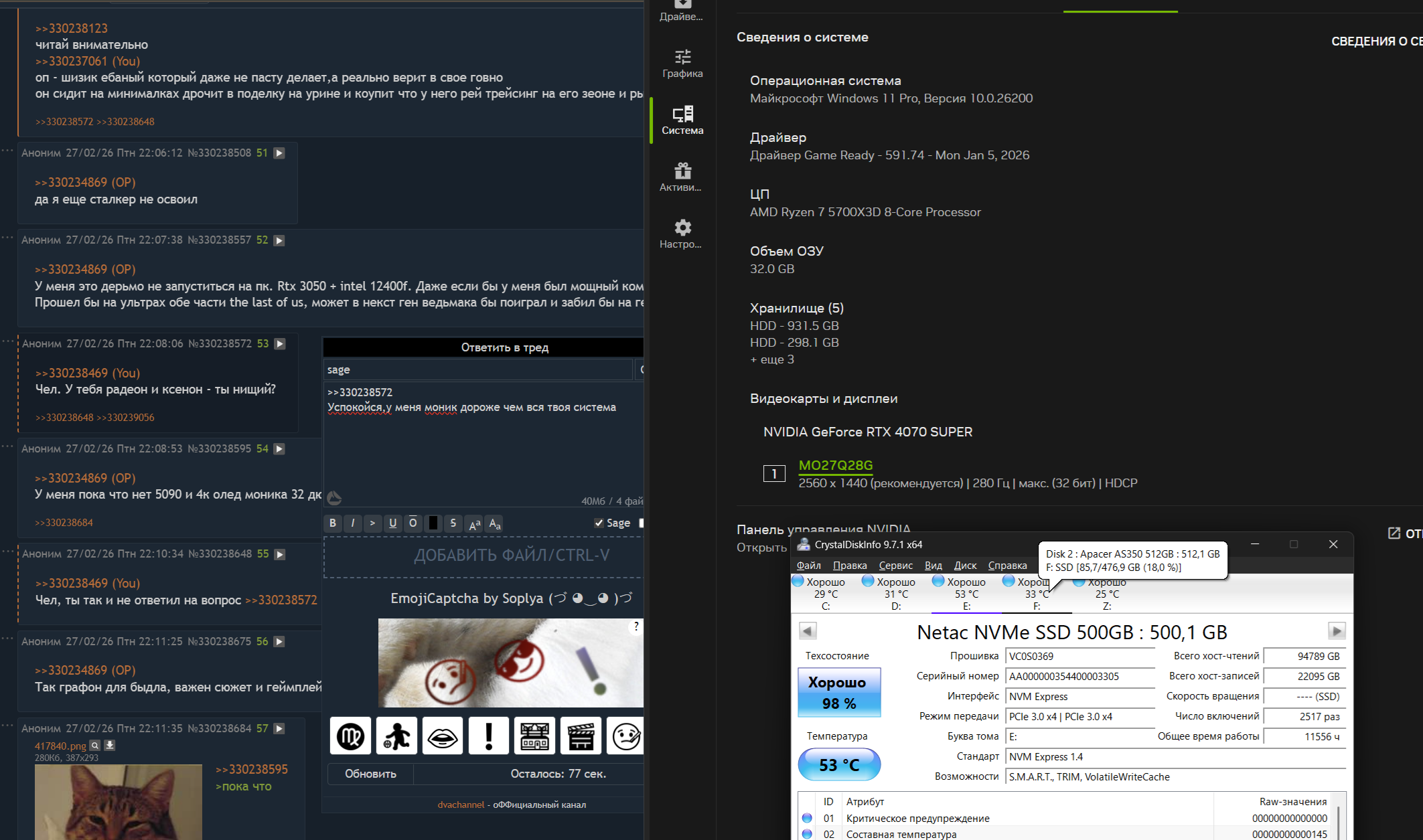The width and height of the screenshot is (1423, 840).
Task: Select drive C: status in CrystalDiskInfo
Action: (825, 593)
